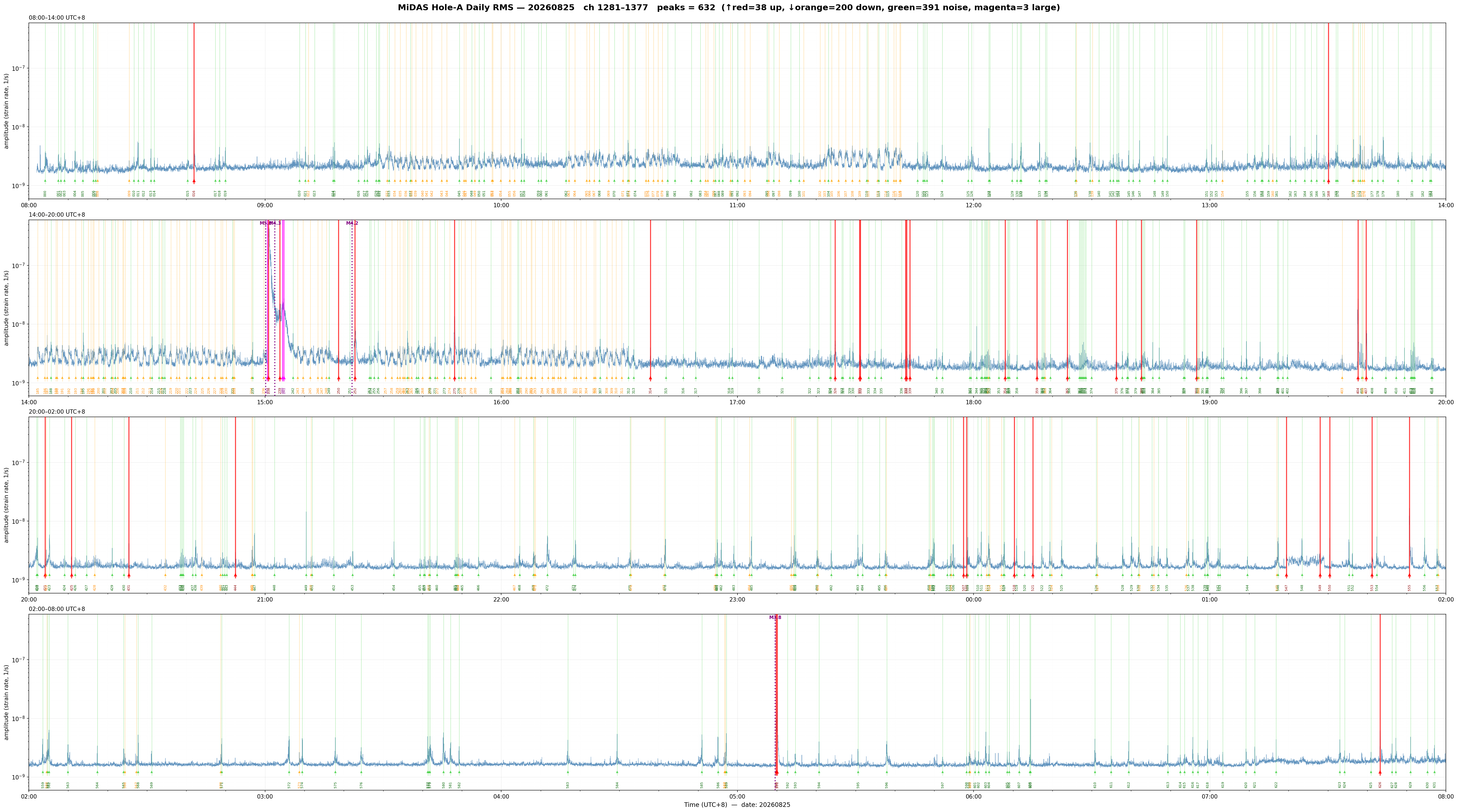
Task: Click the 07:00 time tick label
Action: pos(1210,797)
